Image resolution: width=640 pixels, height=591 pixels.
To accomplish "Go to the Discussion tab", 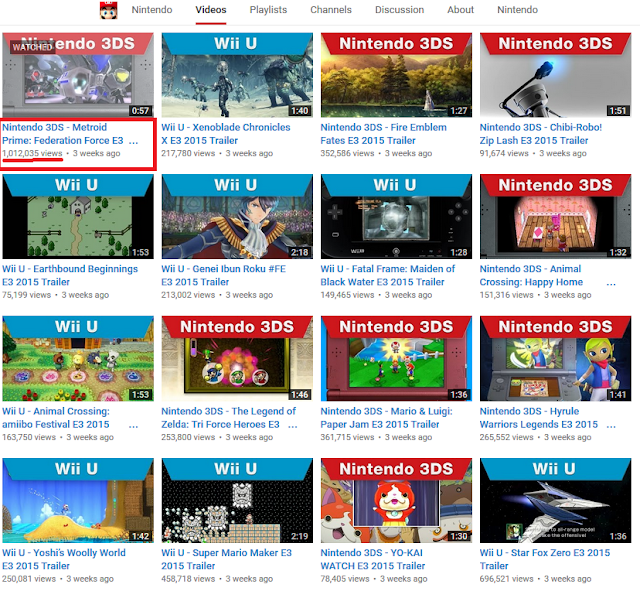I will [x=399, y=10].
